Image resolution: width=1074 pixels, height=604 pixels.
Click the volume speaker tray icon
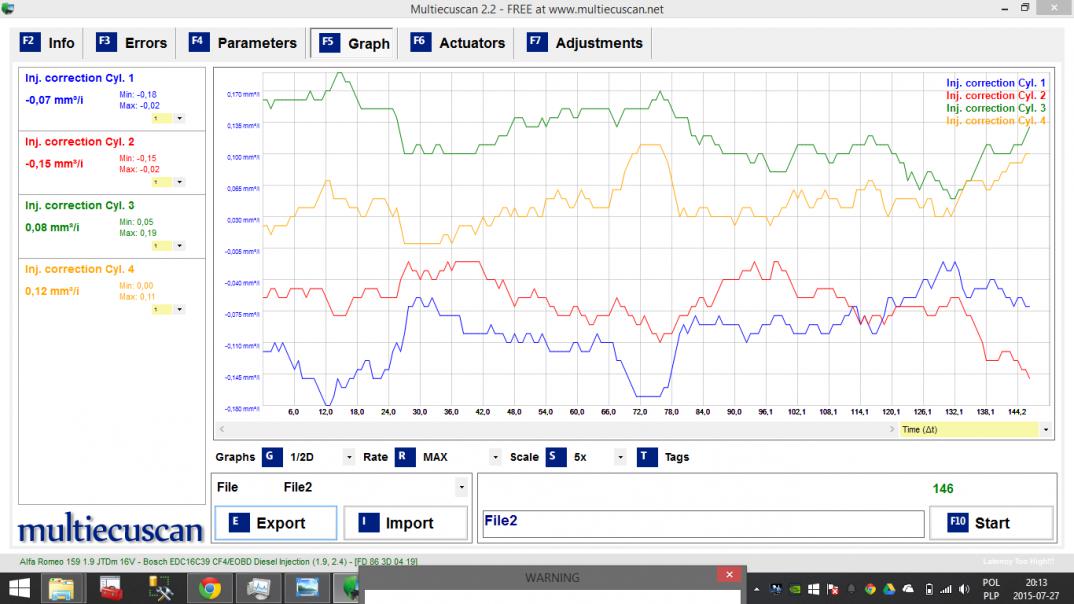(964, 589)
